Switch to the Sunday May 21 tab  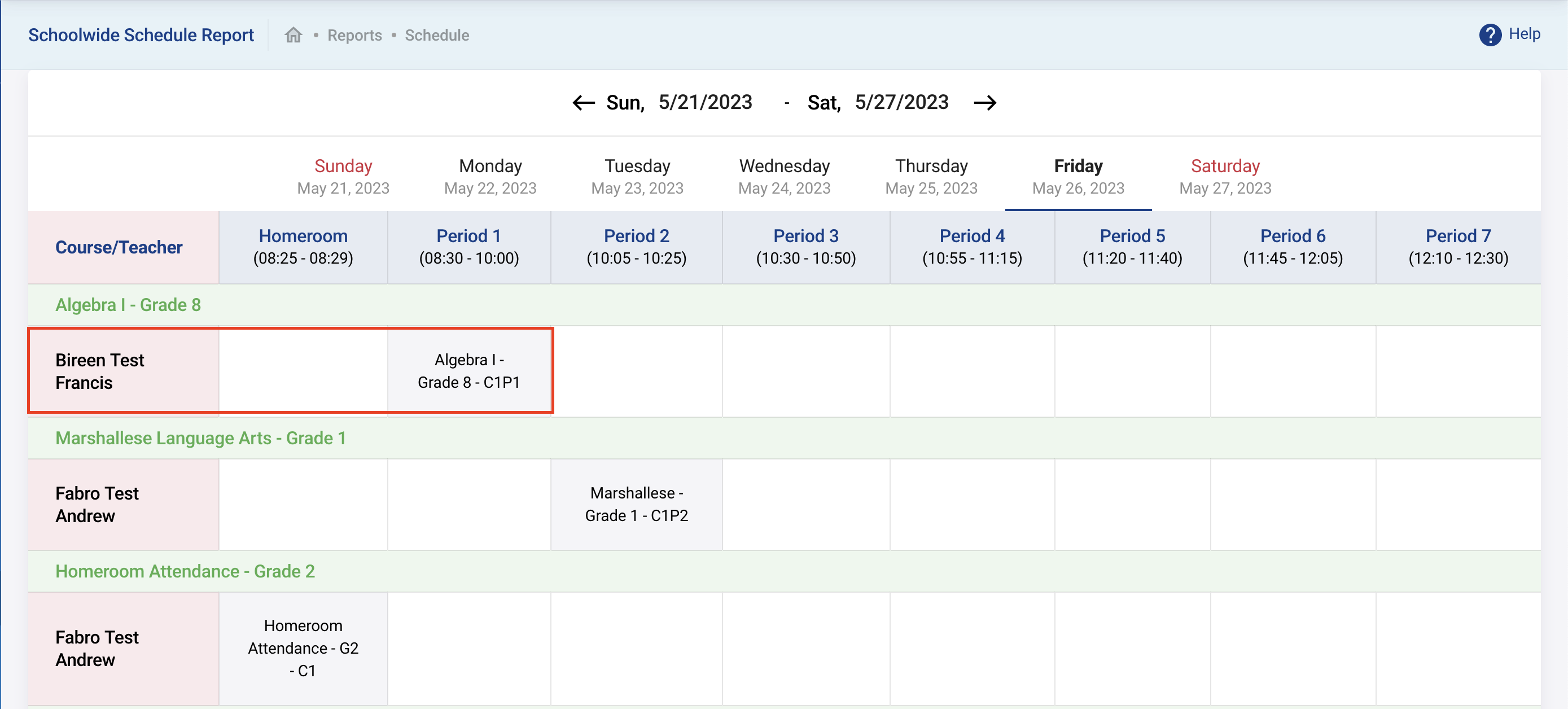tap(343, 176)
